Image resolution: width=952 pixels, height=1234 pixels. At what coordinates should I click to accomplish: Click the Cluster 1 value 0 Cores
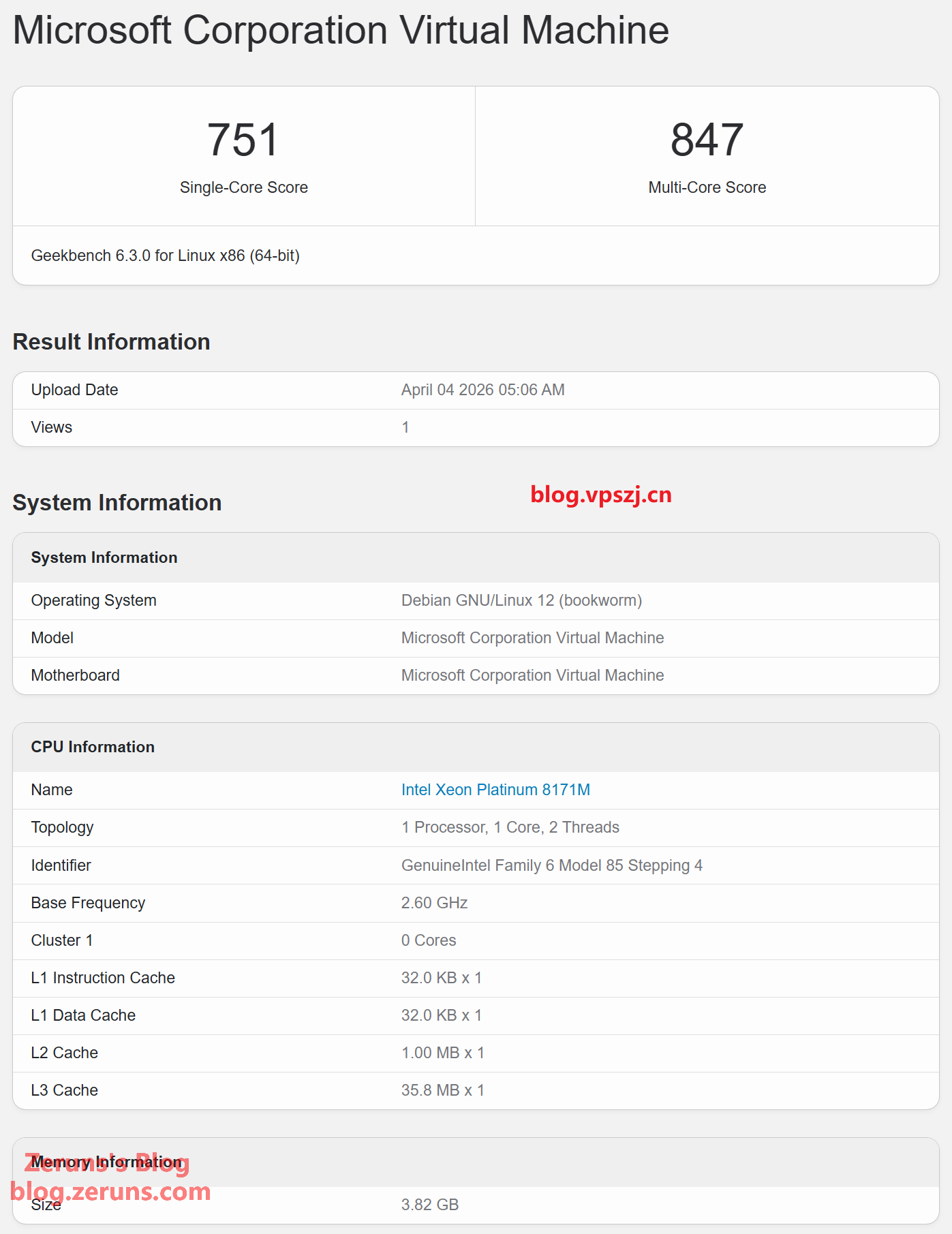pyautogui.click(x=429, y=940)
